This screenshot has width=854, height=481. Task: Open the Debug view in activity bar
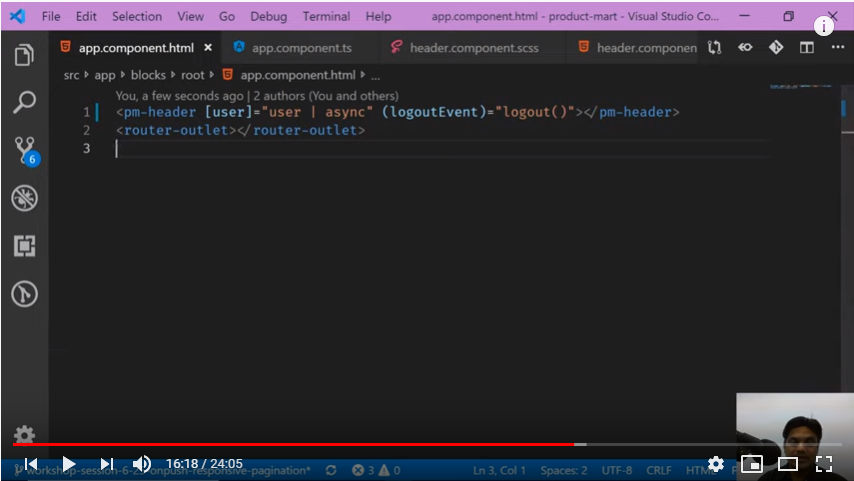click(24, 198)
